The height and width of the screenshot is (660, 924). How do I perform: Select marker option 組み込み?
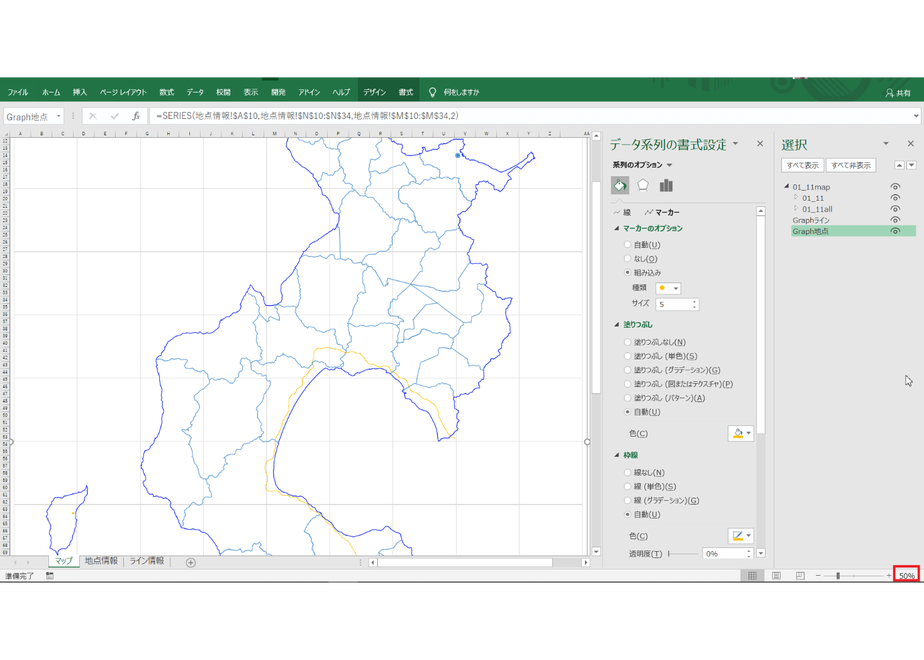click(628, 272)
